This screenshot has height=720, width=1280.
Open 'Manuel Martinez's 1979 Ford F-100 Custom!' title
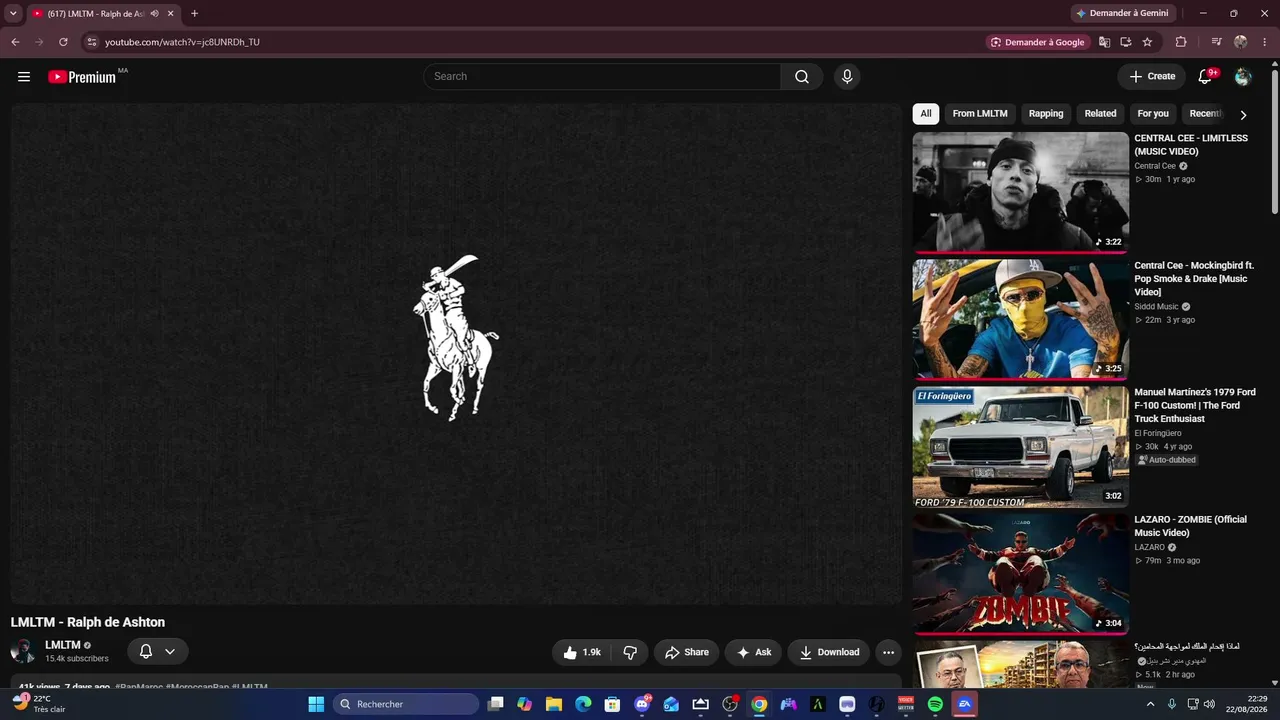coord(1195,405)
